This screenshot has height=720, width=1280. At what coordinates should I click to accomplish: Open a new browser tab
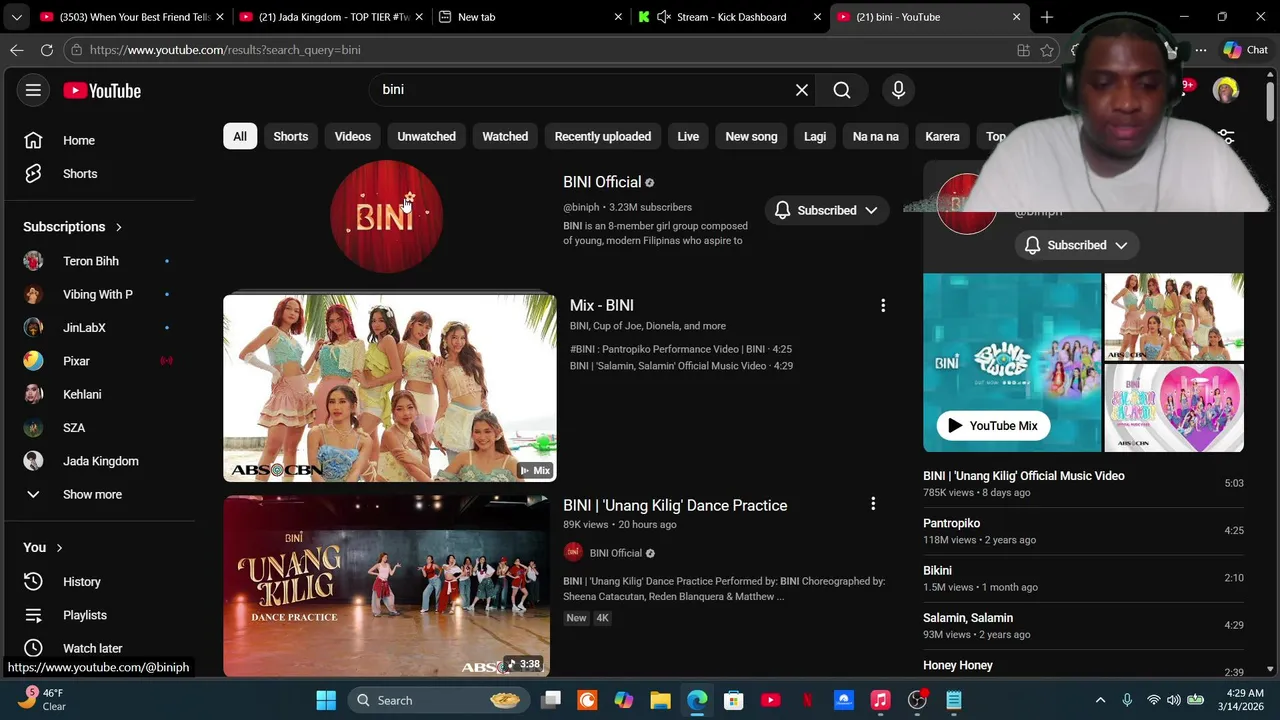pos(1047,17)
